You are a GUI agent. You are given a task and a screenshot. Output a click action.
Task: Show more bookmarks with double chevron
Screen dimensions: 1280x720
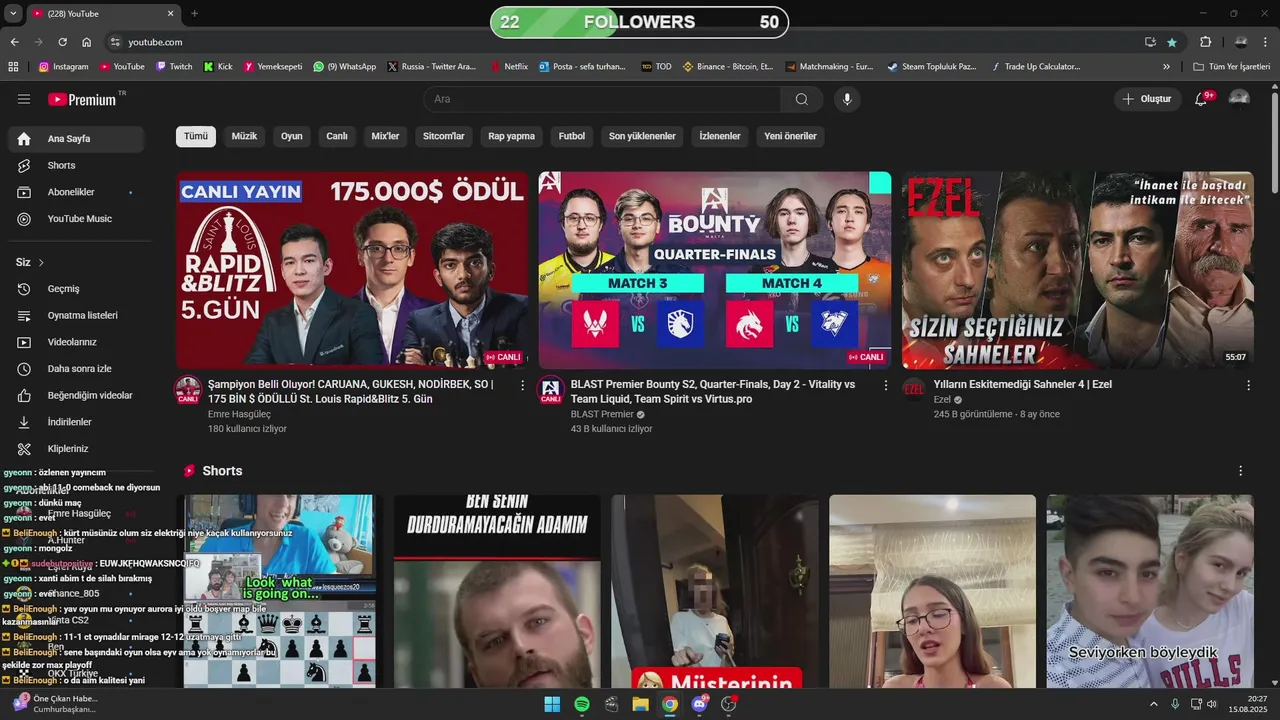pyautogui.click(x=1166, y=67)
